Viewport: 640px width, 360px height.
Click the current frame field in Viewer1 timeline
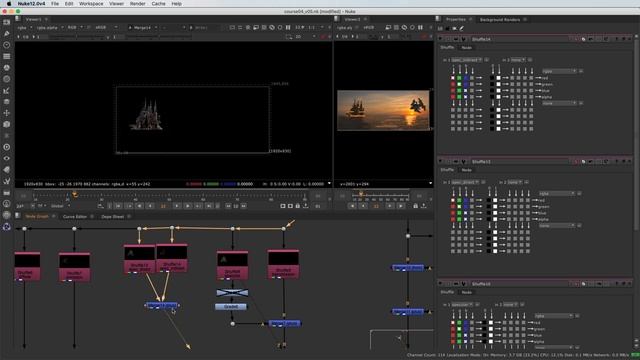tap(163, 206)
